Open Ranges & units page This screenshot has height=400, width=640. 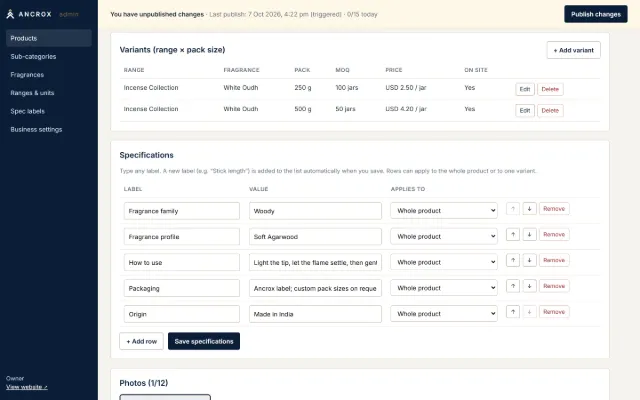click(x=49, y=93)
